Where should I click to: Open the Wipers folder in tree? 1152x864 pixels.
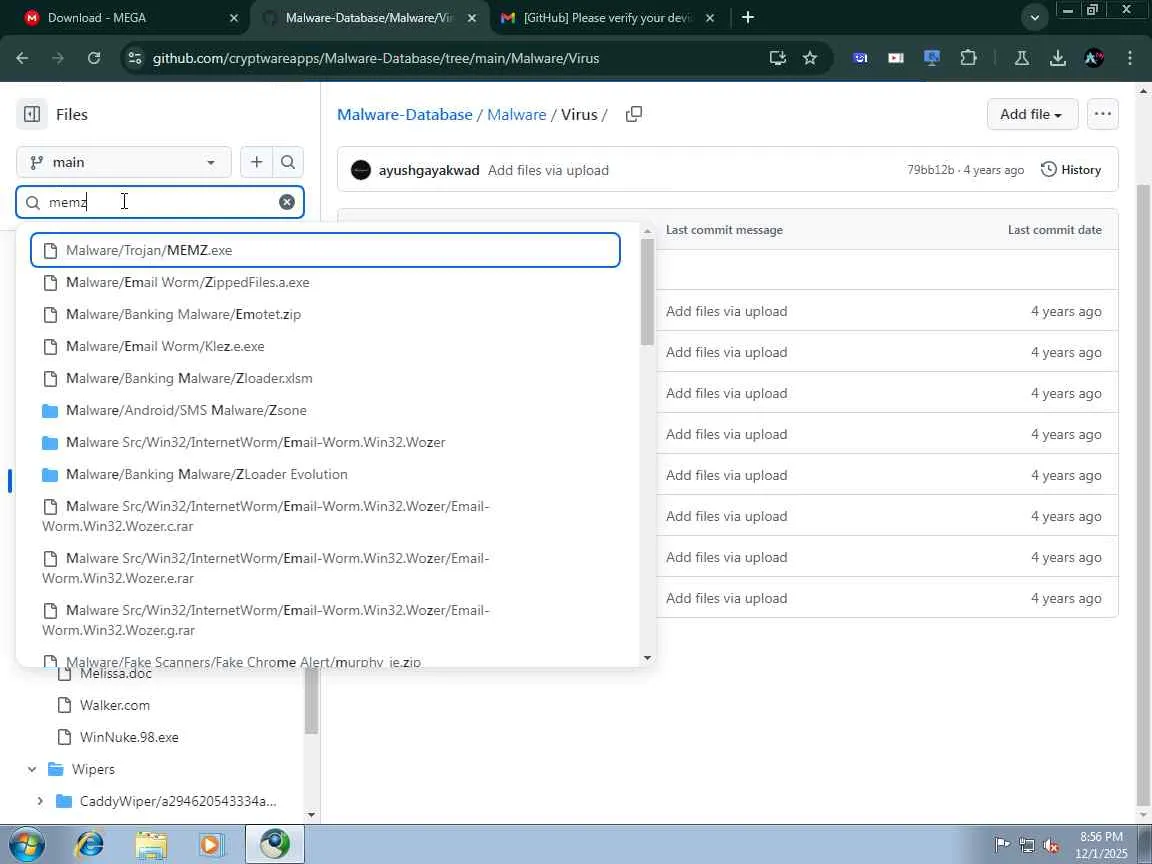93,769
